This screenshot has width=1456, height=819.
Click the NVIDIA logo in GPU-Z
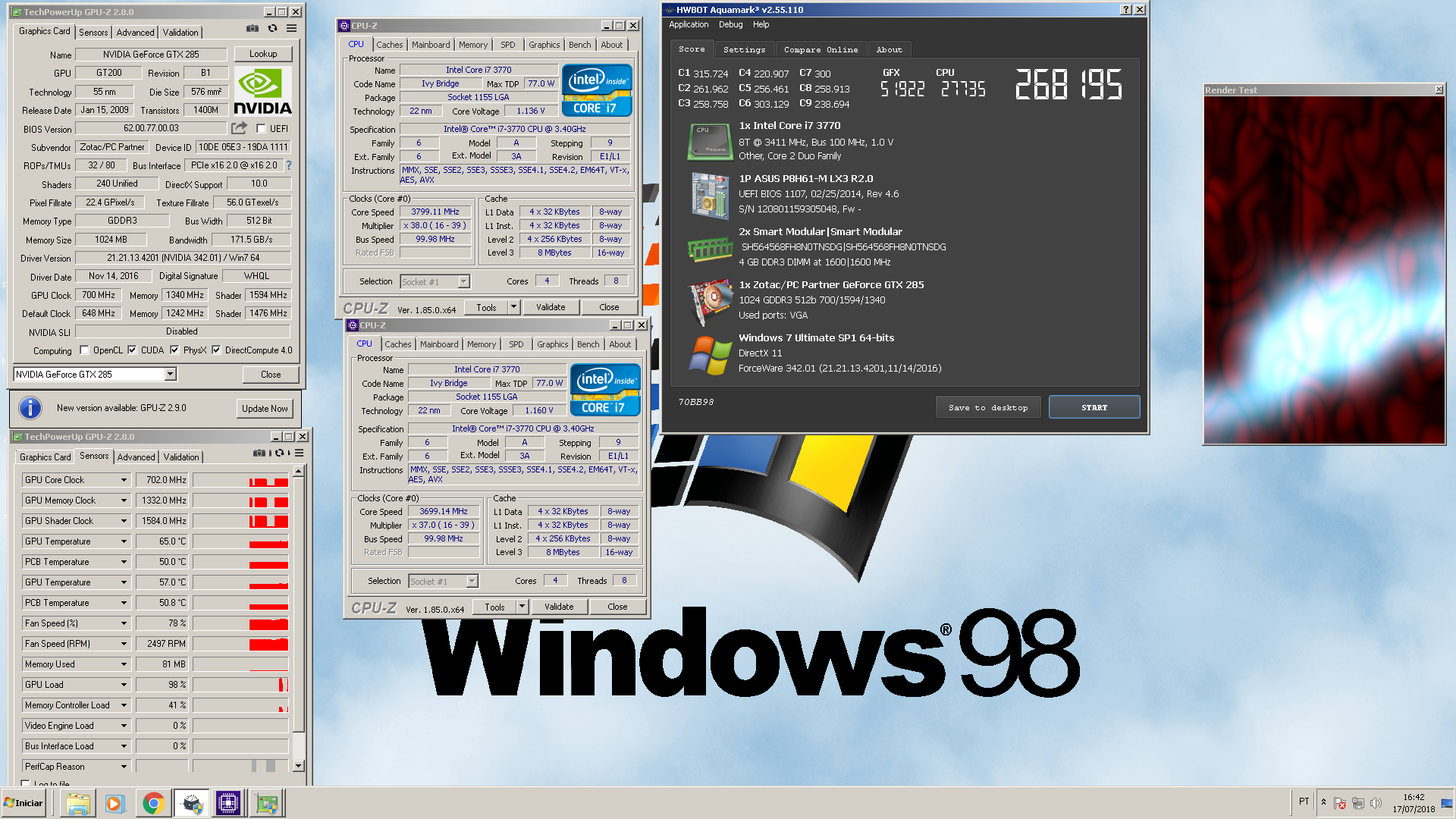(262, 91)
